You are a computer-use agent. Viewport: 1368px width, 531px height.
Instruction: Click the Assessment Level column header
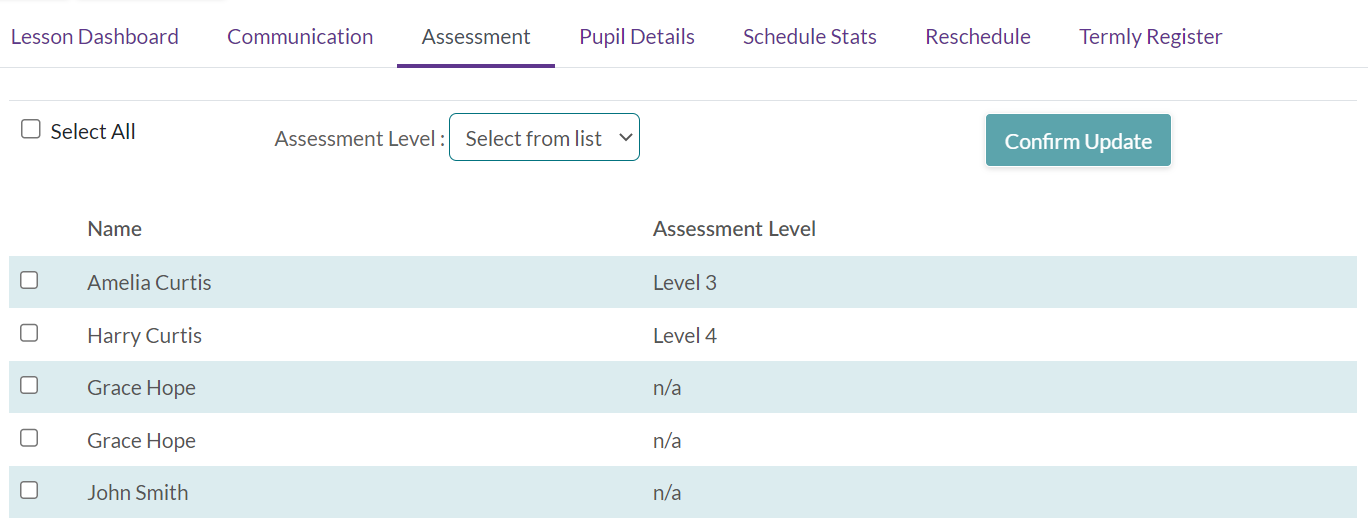[734, 229]
